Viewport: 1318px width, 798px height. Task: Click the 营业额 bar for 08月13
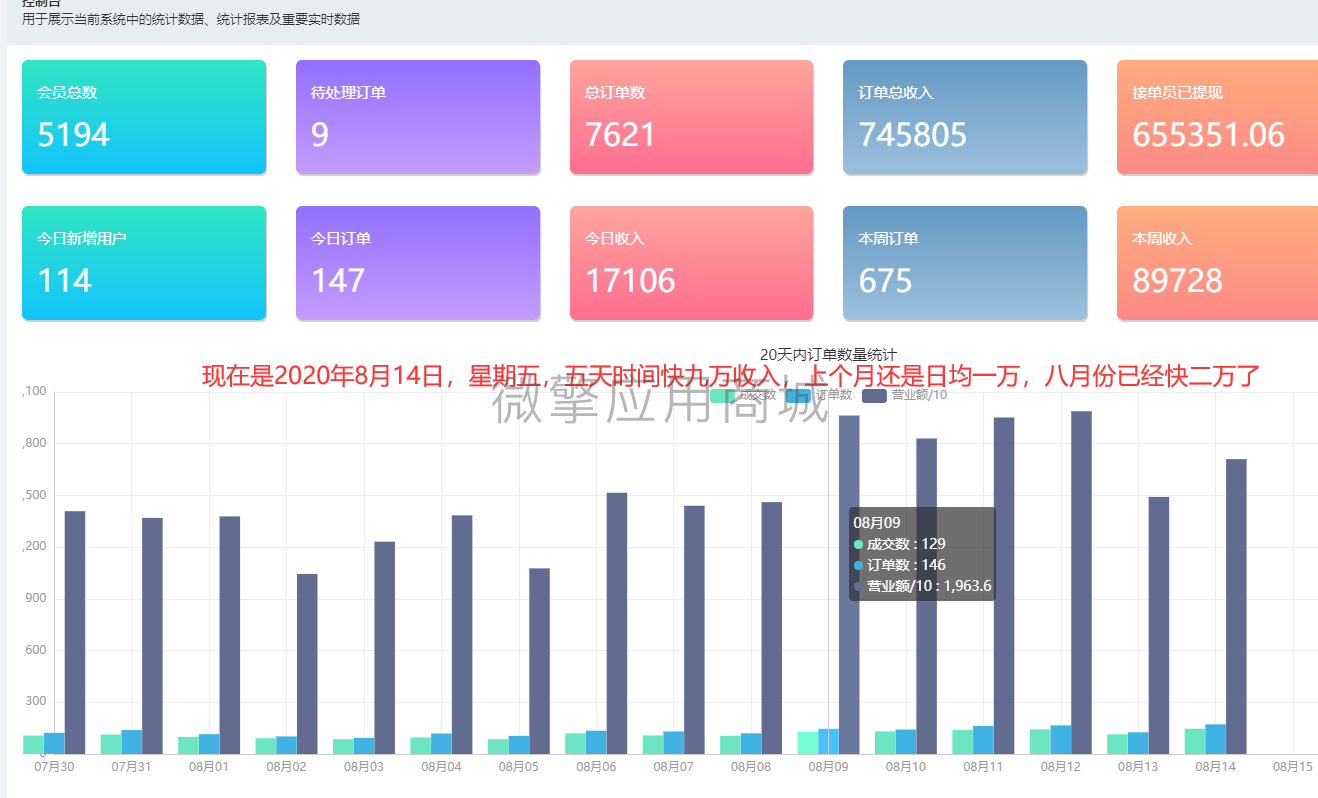[x=1159, y=625]
